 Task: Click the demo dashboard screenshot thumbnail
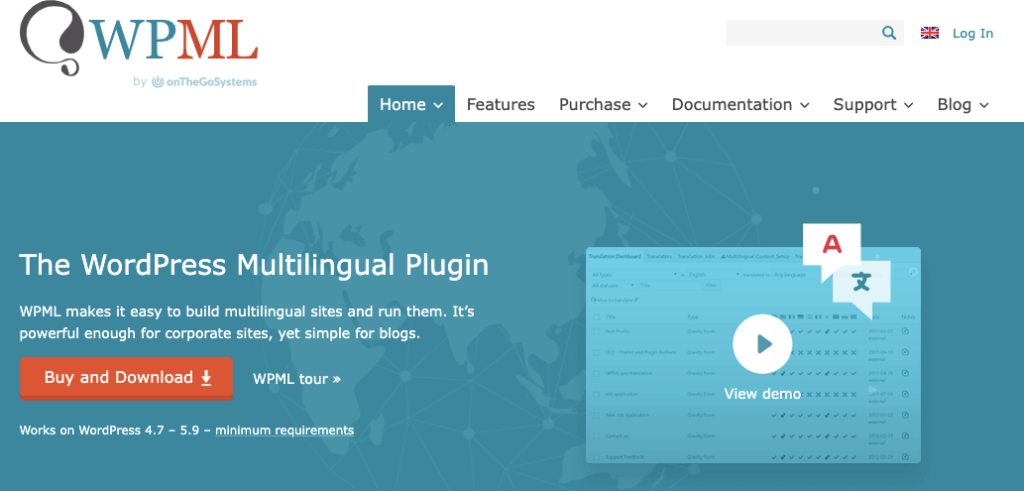pyautogui.click(x=753, y=355)
